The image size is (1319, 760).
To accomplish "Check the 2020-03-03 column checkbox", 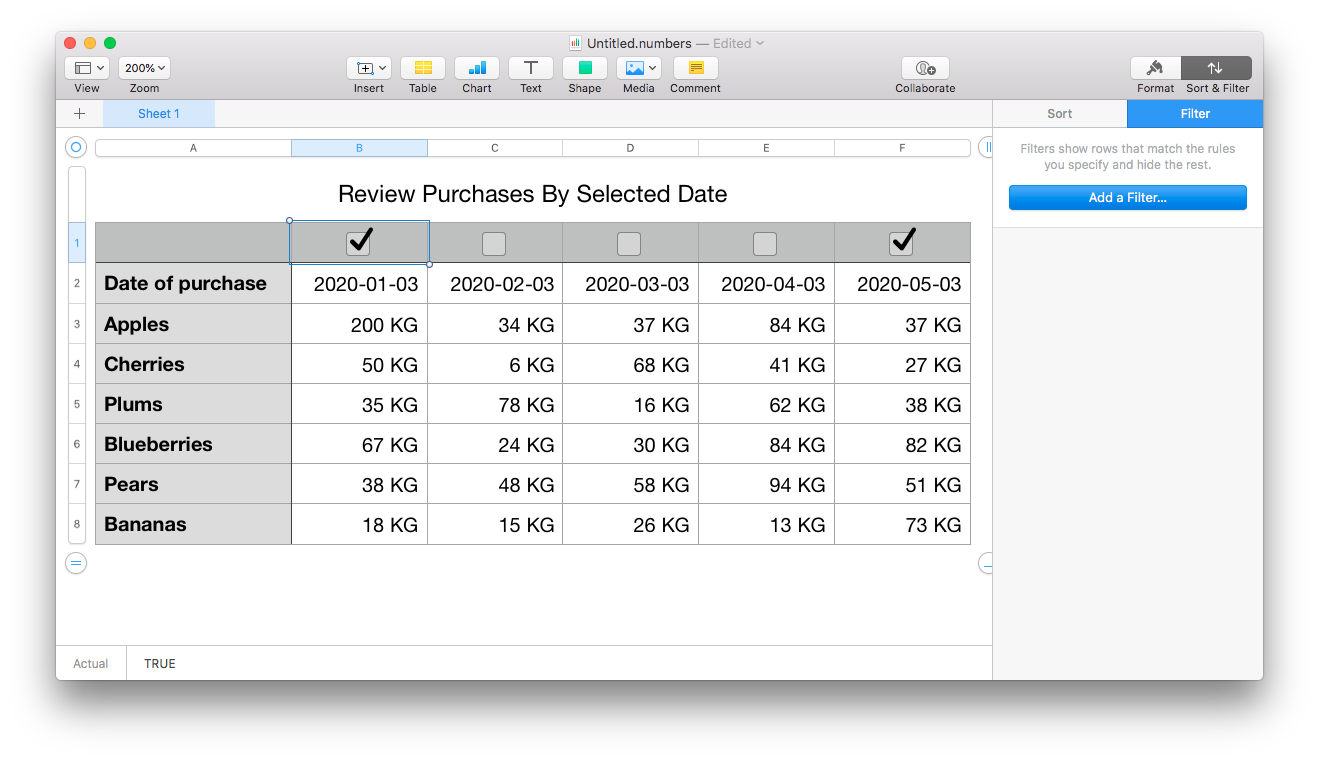I will 629,244.
